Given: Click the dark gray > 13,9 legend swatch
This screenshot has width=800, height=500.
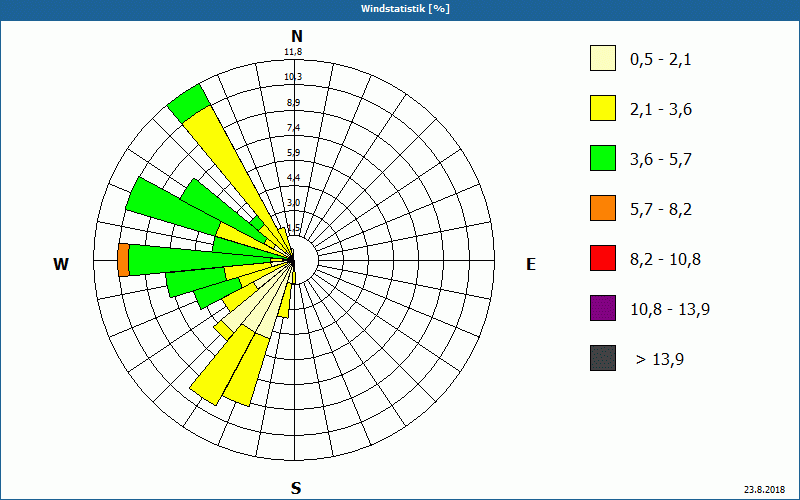Looking at the screenshot, I should 603,358.
